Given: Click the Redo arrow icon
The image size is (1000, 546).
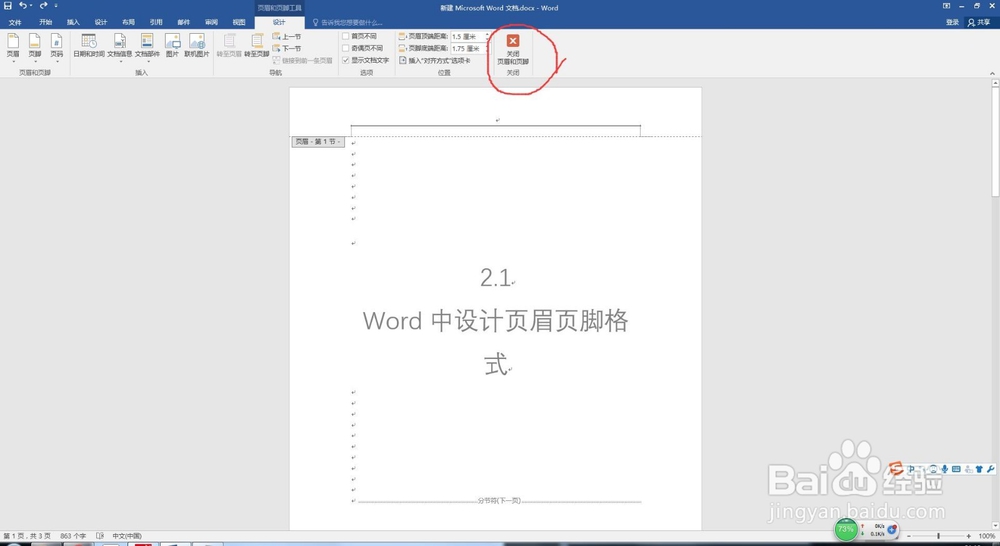Looking at the screenshot, I should [43, 6].
